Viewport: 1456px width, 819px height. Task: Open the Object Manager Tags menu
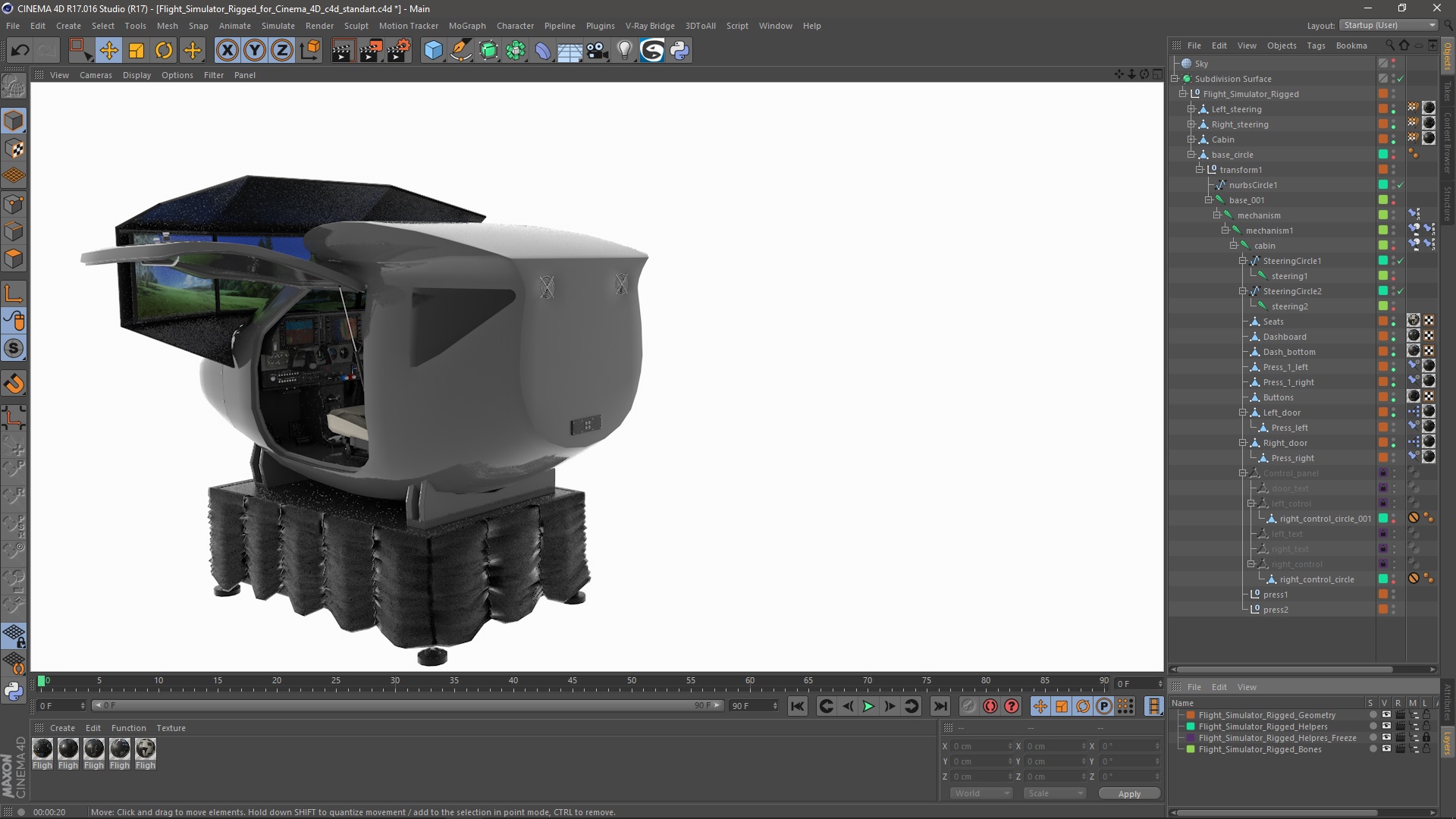click(1316, 45)
